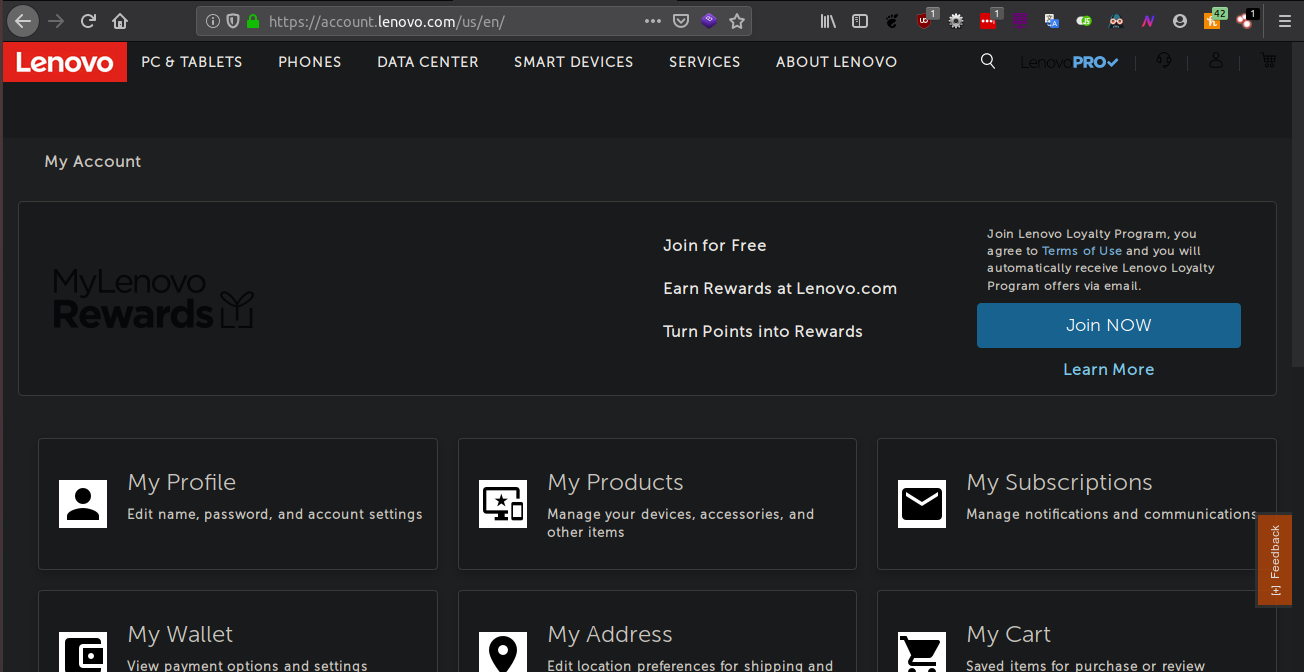Open tracking protection shield in address bar
The height and width of the screenshot is (672, 1304).
click(x=233, y=20)
